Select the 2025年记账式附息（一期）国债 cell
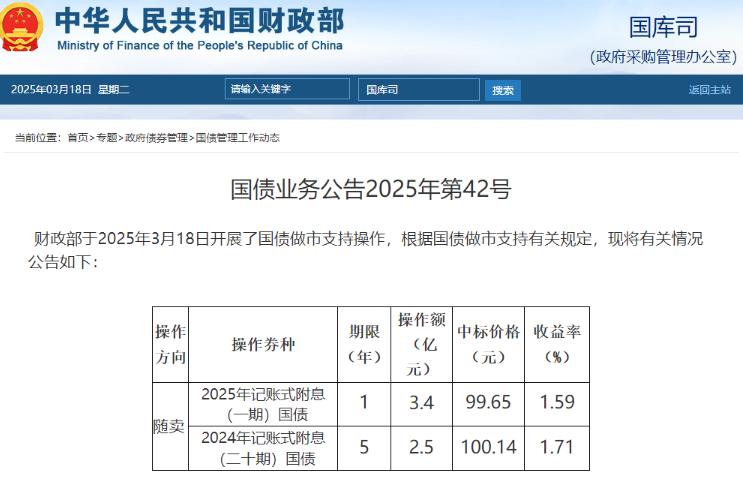This screenshot has width=743, height=489. pyautogui.click(x=263, y=404)
